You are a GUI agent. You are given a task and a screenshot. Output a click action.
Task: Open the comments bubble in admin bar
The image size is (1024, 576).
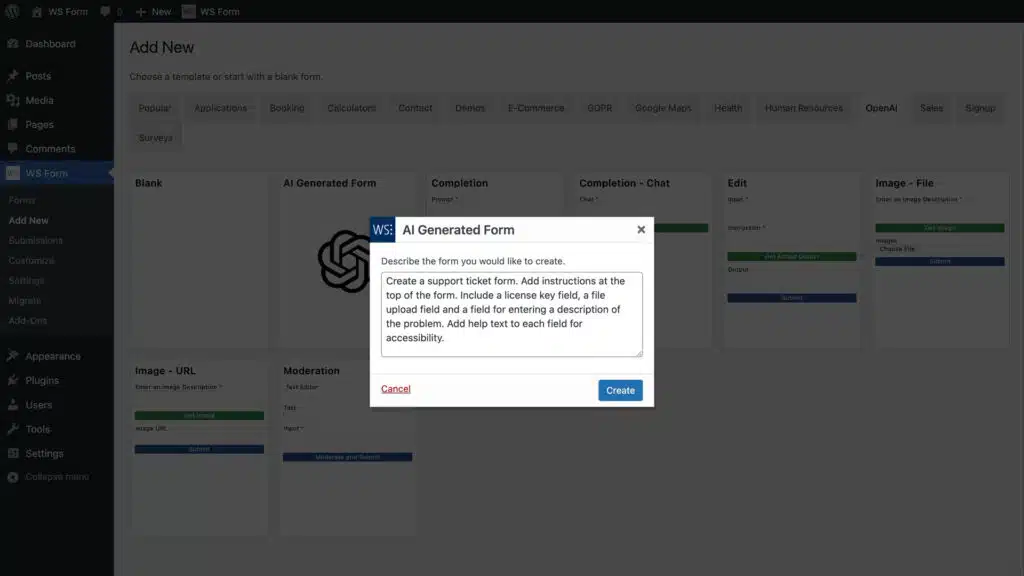click(111, 12)
